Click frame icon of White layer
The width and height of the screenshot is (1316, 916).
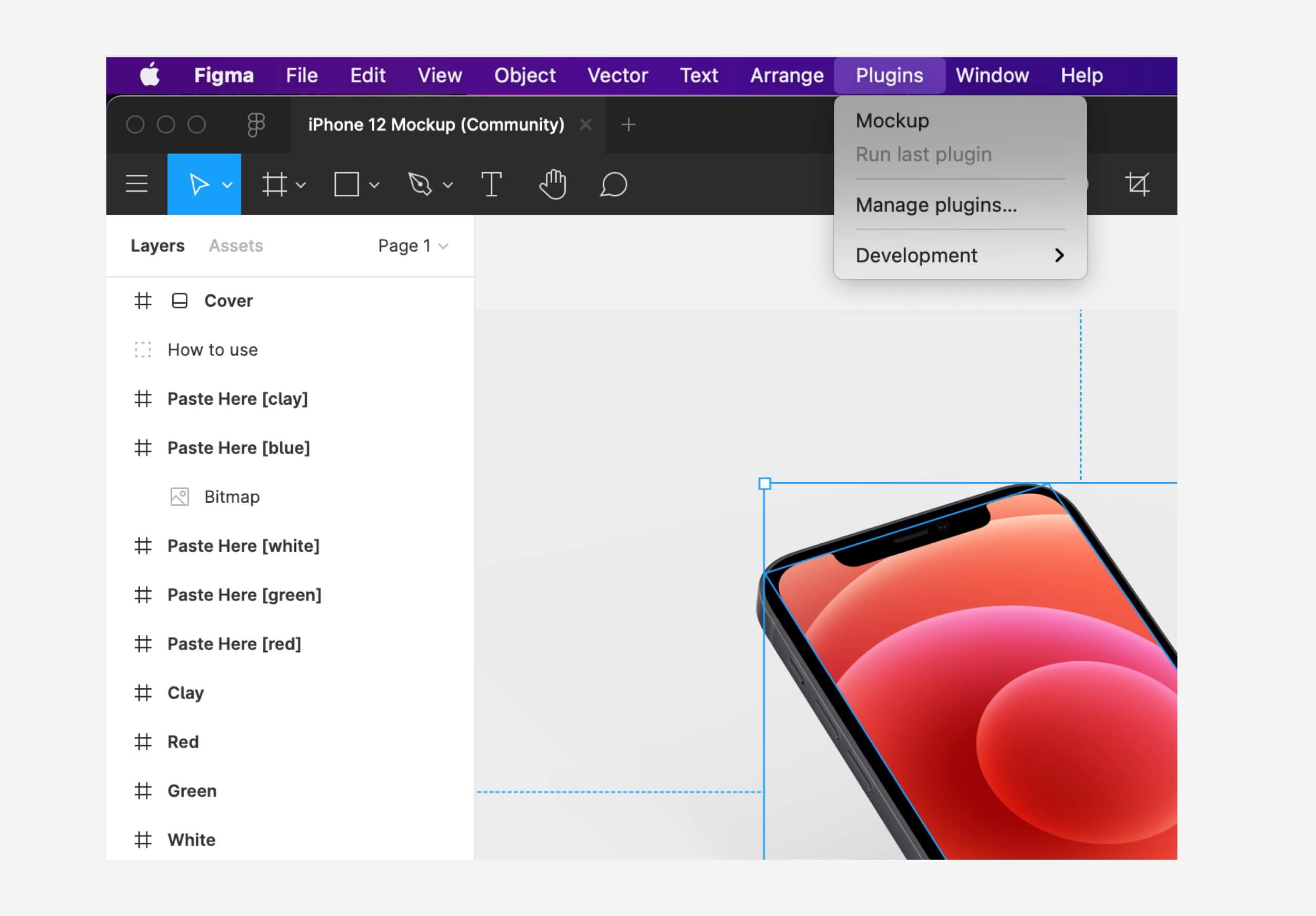[x=143, y=840]
